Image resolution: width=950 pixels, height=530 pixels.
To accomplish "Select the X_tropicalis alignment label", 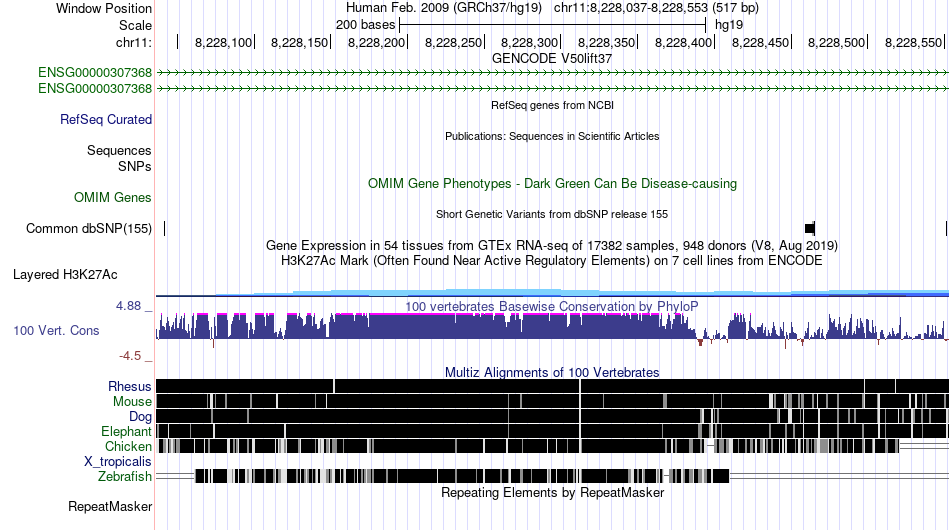I will 118,462.
